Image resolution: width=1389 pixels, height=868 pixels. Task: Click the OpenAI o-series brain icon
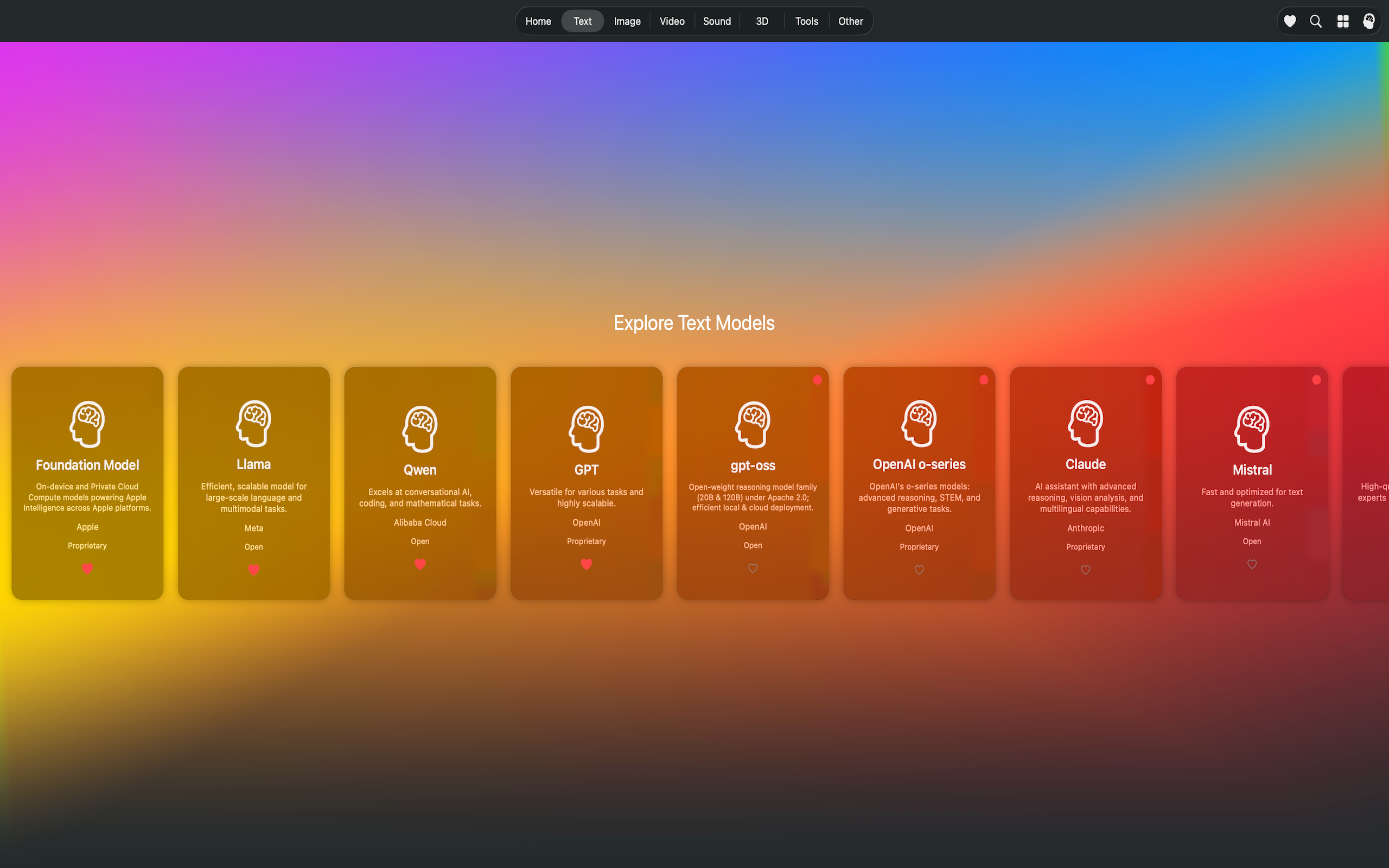coord(920,423)
